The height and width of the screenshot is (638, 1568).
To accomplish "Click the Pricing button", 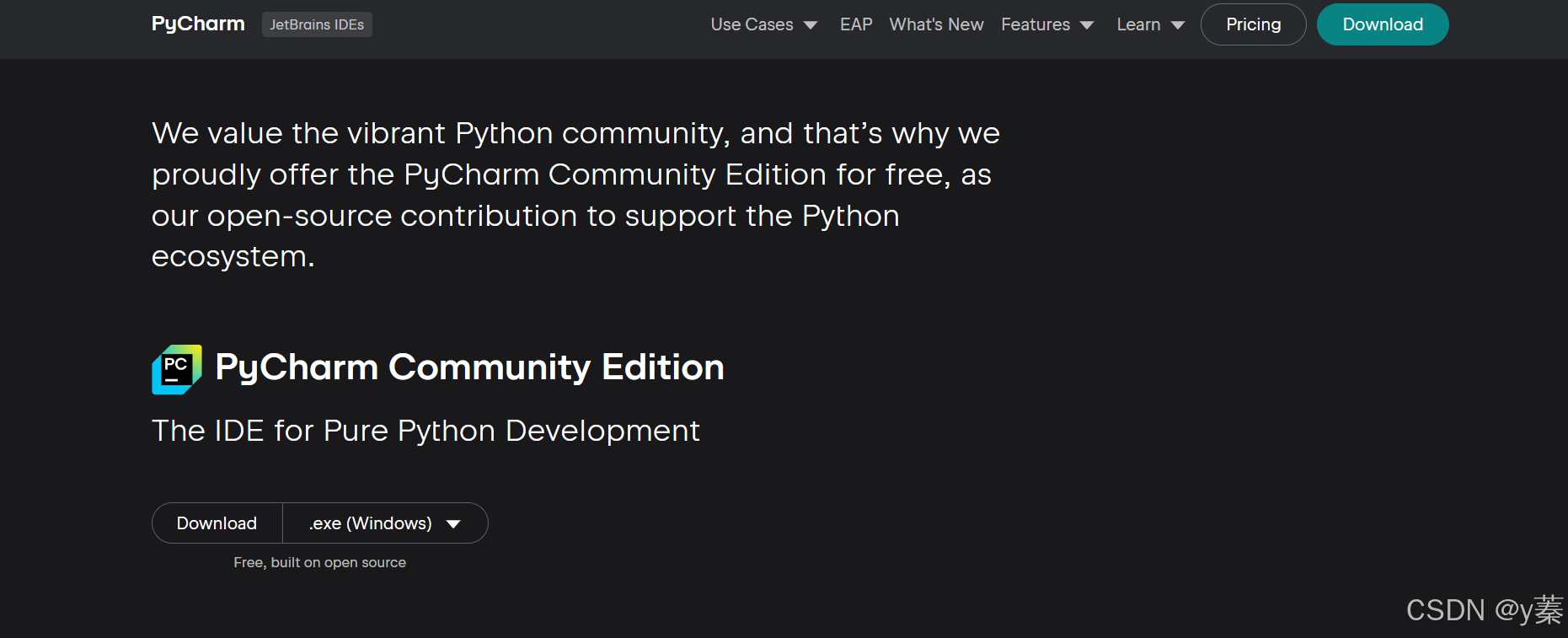I will (x=1253, y=24).
